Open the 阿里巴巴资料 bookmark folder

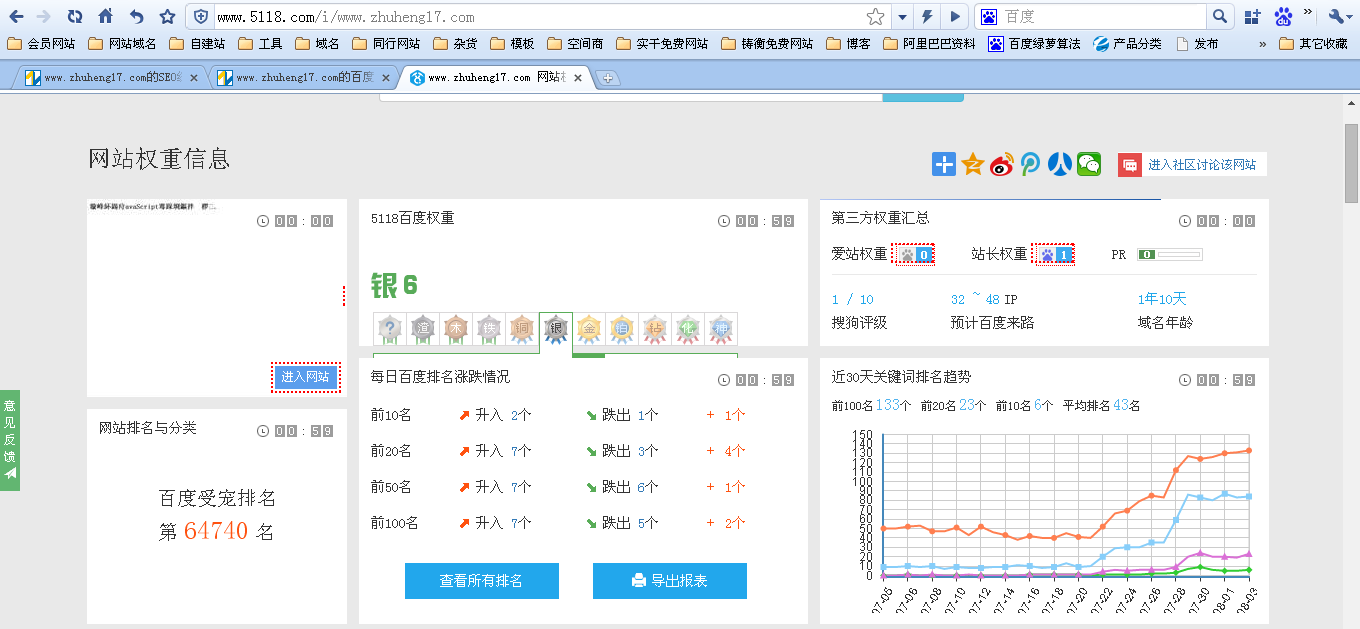929,44
